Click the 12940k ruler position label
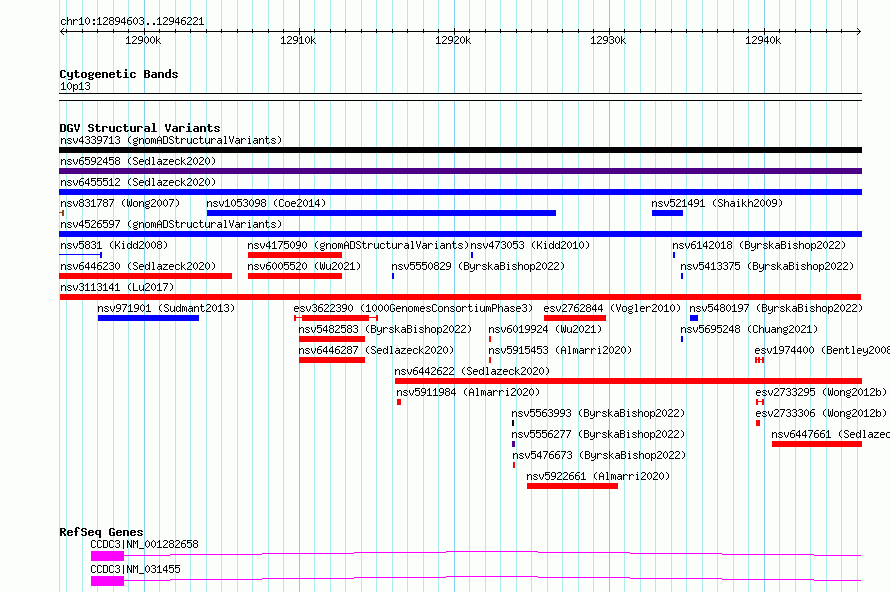Image resolution: width=890 pixels, height=592 pixels. [x=763, y=40]
